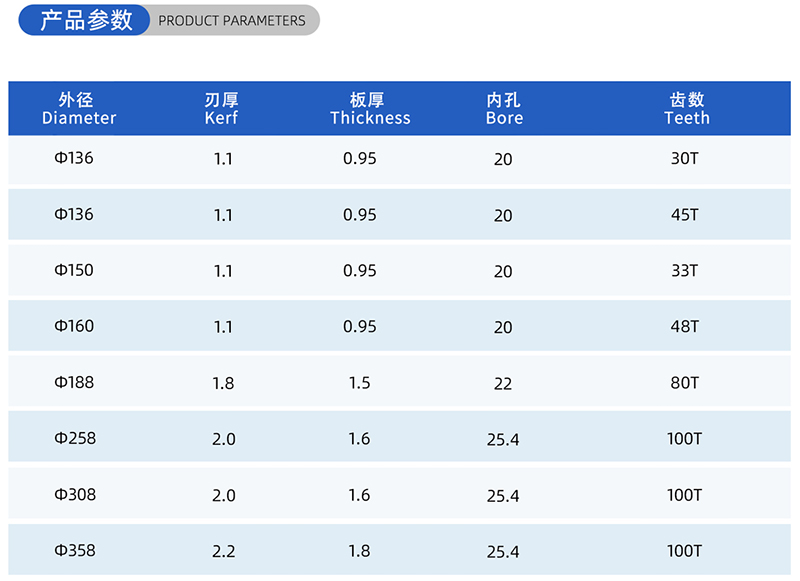The width and height of the screenshot is (800, 581).
Task: Select the Φ160 diameter cell
Action: tap(74, 326)
